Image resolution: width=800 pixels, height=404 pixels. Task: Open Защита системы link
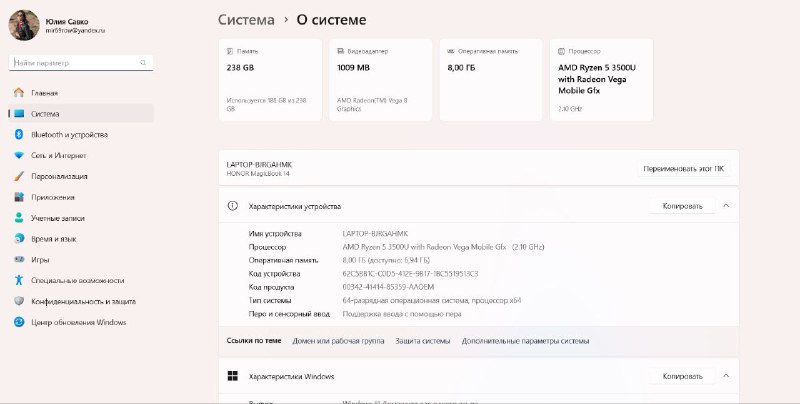tap(423, 341)
